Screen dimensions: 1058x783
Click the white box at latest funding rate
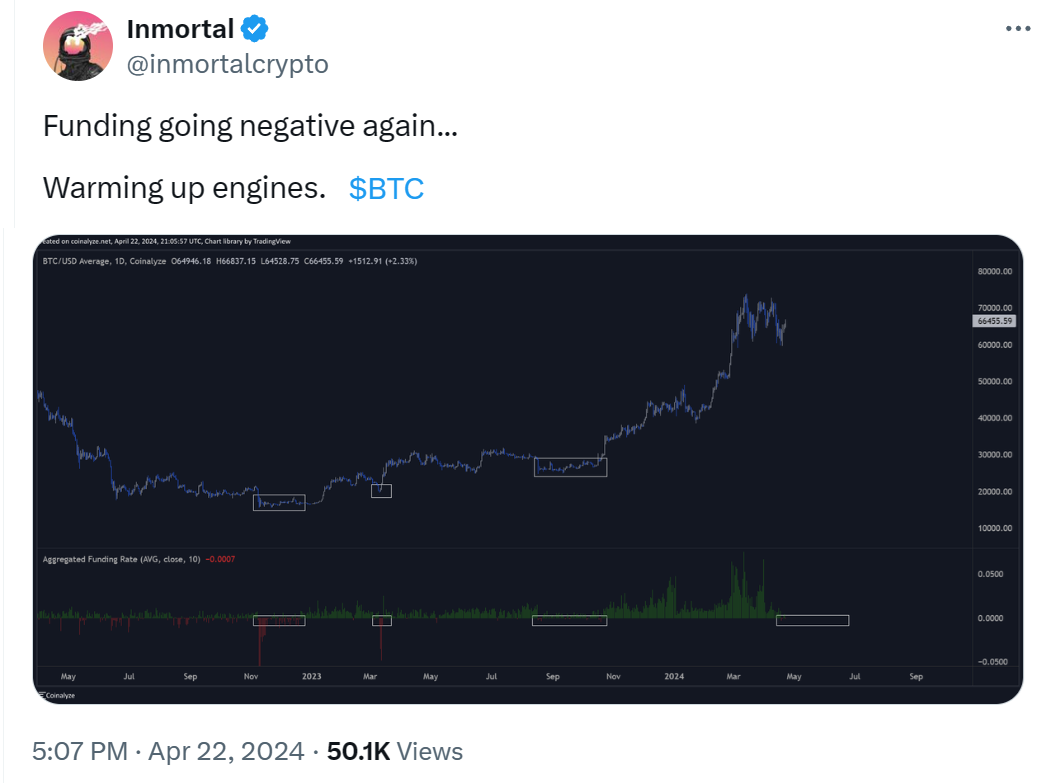(812, 620)
